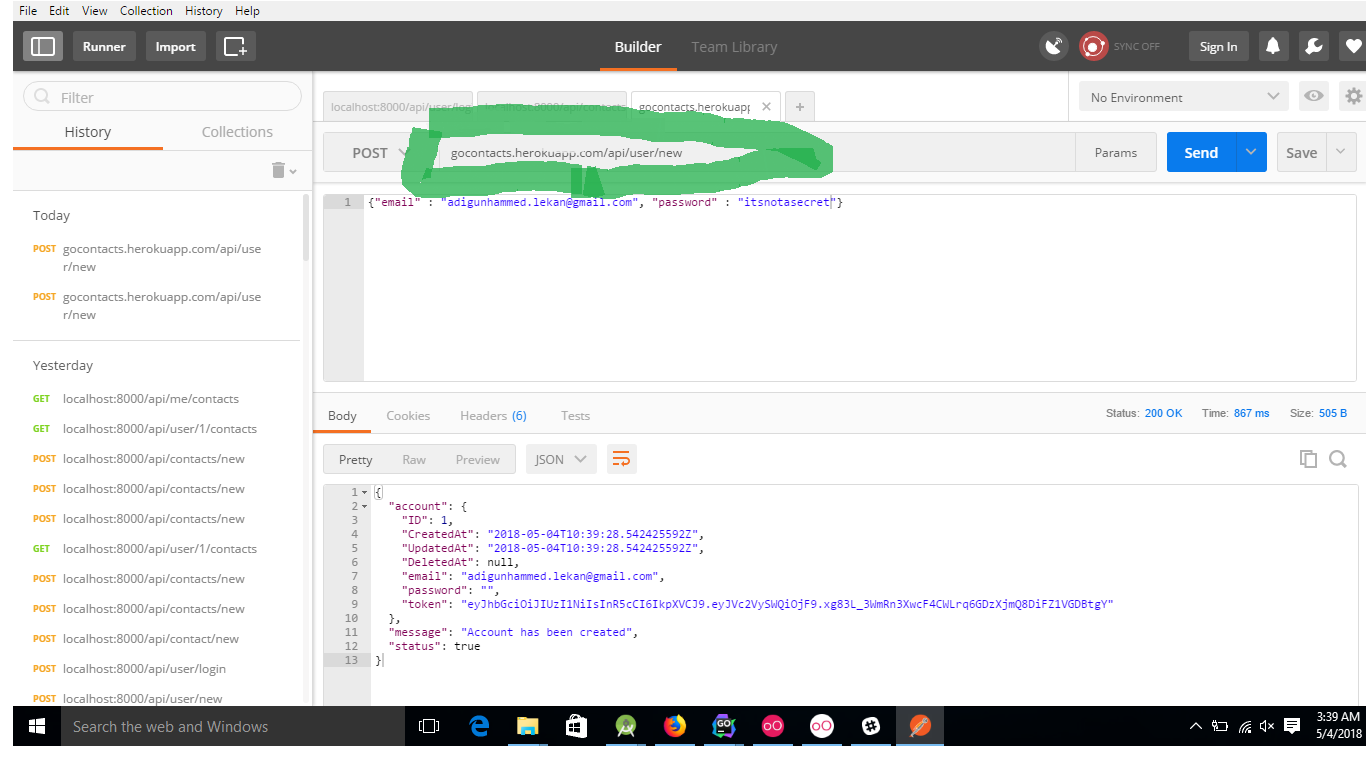Image resolution: width=1366 pixels, height=768 pixels.
Task: Open the History menu in menu bar
Action: [203, 10]
